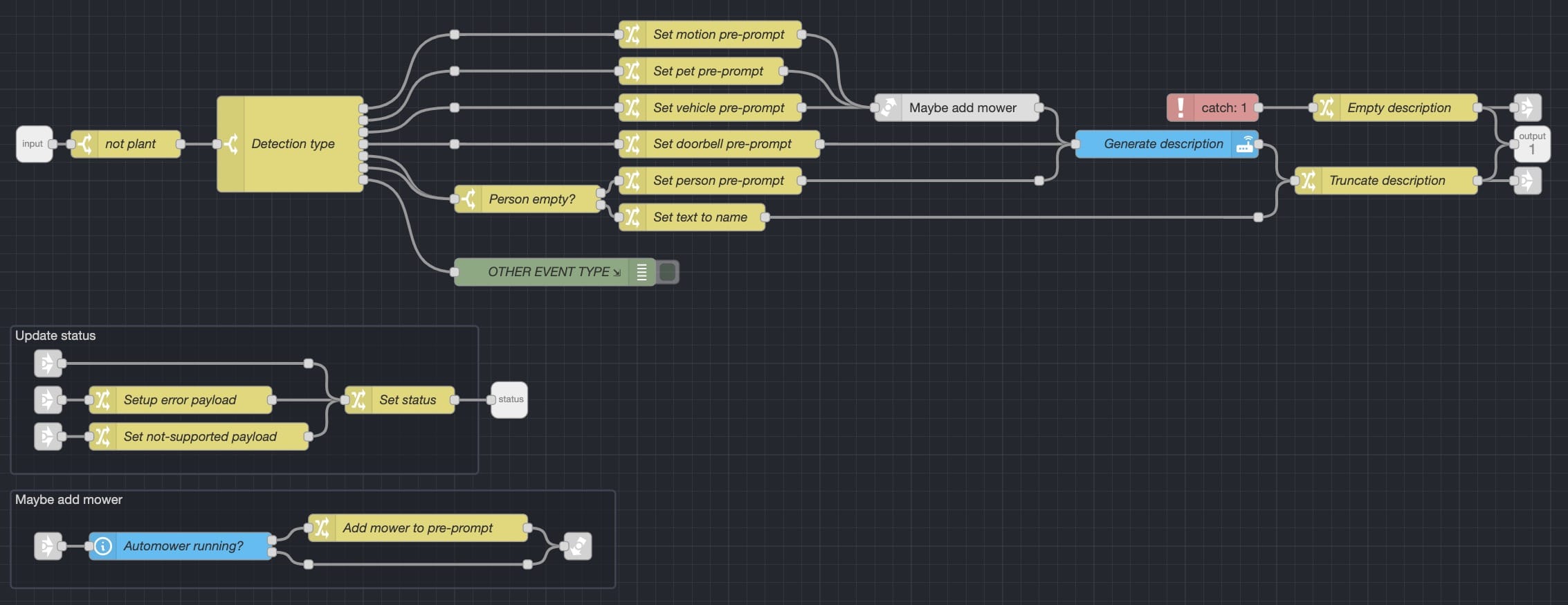Image resolution: width=1568 pixels, height=605 pixels.
Task: Select the Maybe add mower group label
Action: pyautogui.click(x=69, y=500)
